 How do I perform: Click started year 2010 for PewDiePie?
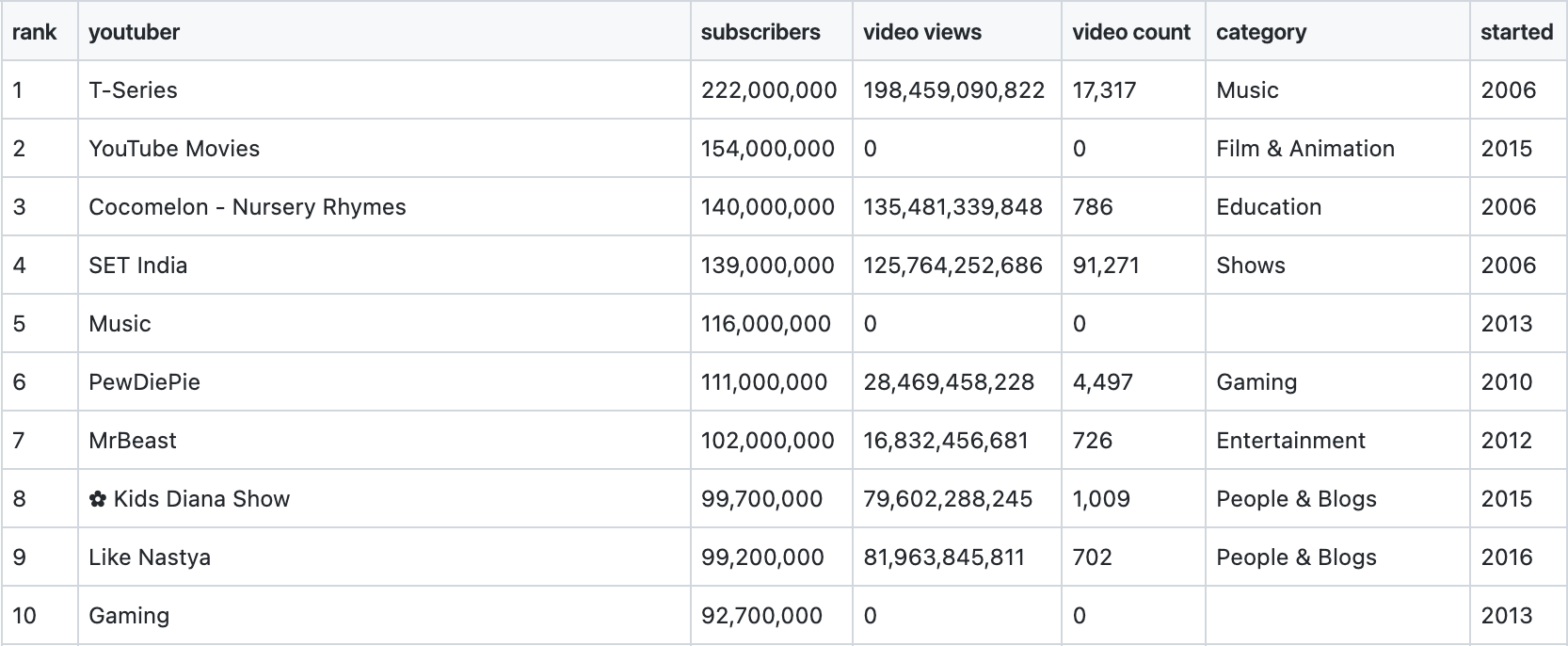pyautogui.click(x=1507, y=382)
